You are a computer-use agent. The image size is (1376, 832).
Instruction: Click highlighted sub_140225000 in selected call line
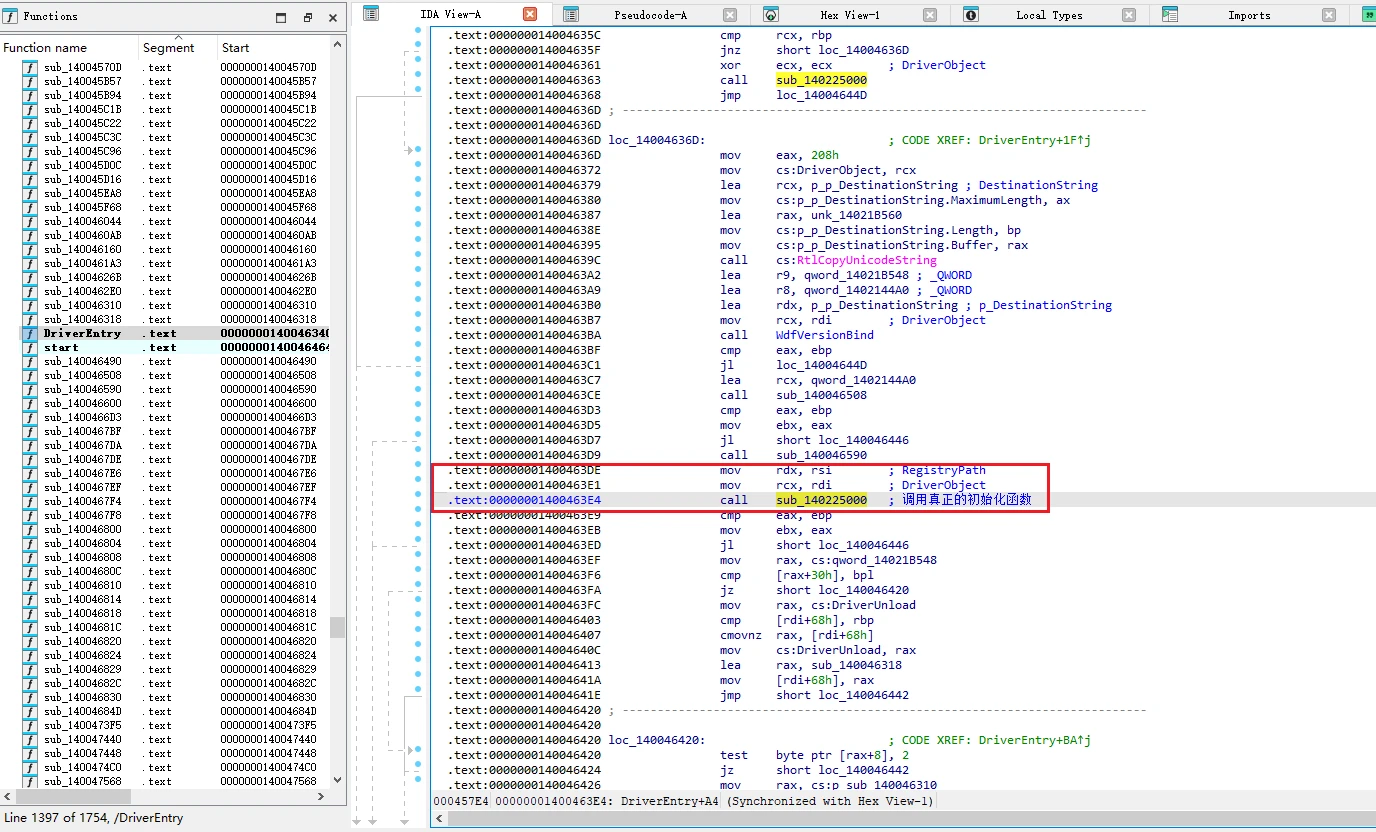click(821, 500)
